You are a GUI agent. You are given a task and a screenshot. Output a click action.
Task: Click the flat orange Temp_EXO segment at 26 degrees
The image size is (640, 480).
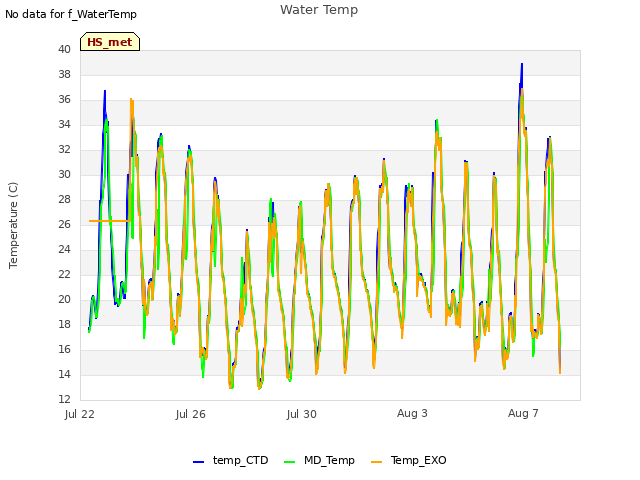click(x=109, y=221)
